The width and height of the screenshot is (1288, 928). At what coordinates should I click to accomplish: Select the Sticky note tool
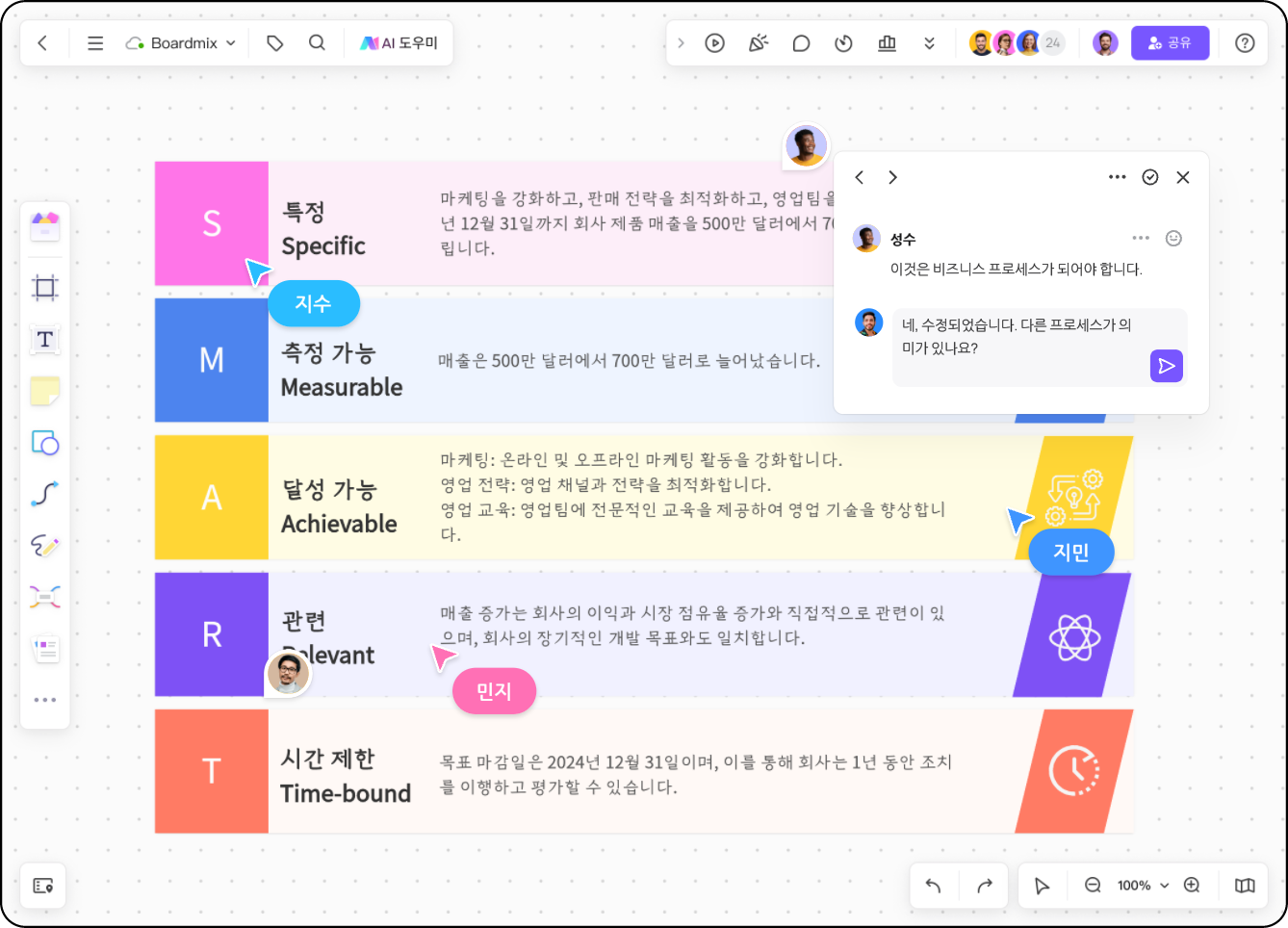click(x=45, y=391)
